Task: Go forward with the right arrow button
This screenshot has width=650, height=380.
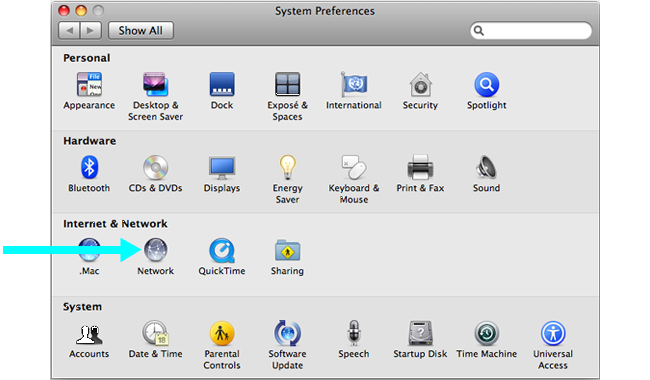Action: (x=91, y=31)
